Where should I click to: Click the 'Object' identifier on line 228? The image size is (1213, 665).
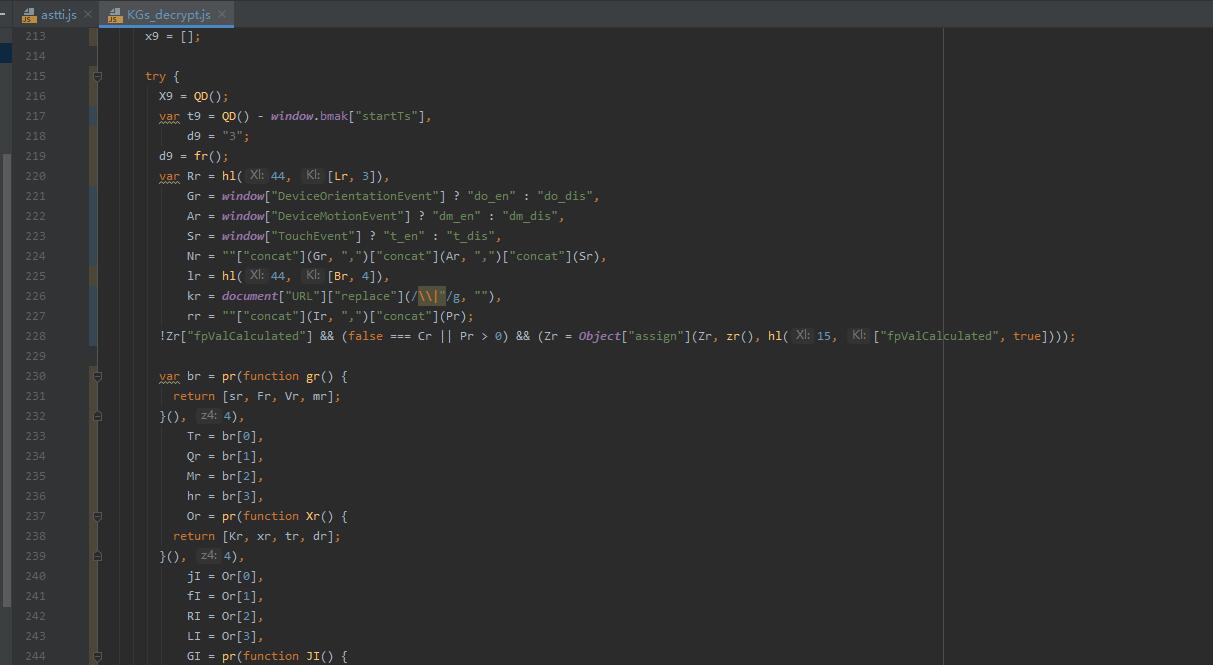600,336
